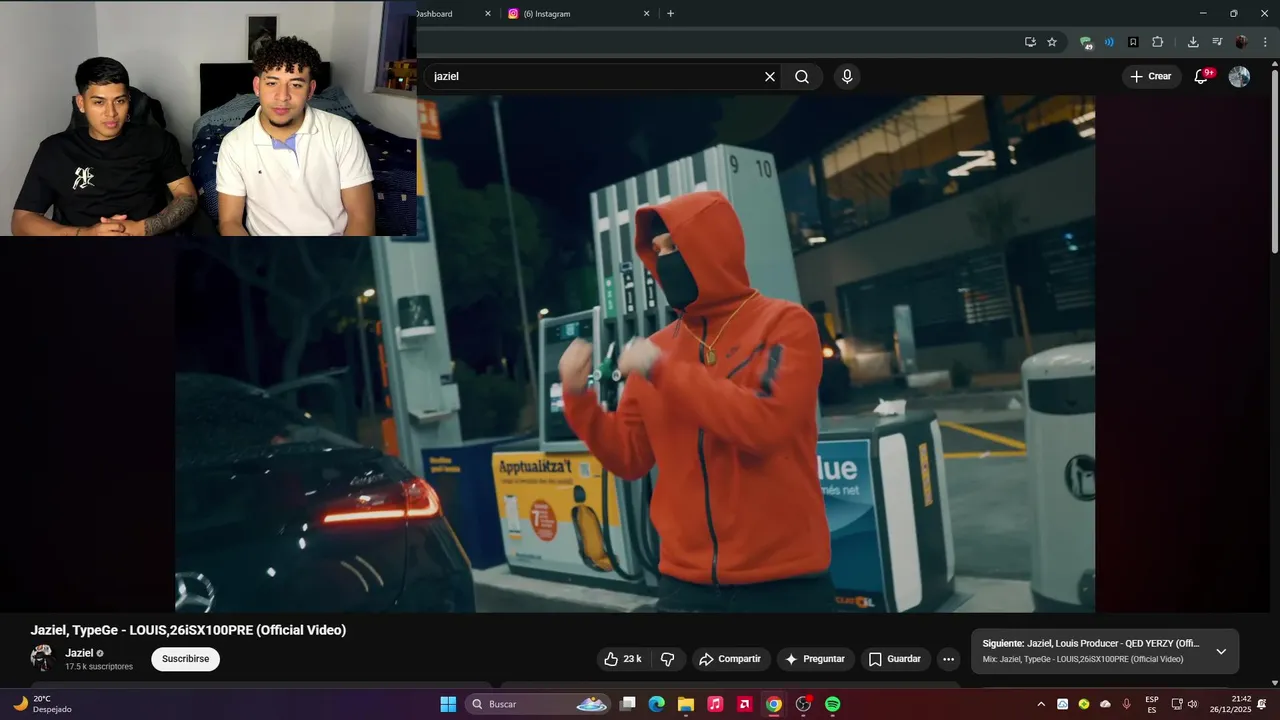The image size is (1280, 720).
Task: Open the blue sound-waves extension
Action: [x=1109, y=42]
